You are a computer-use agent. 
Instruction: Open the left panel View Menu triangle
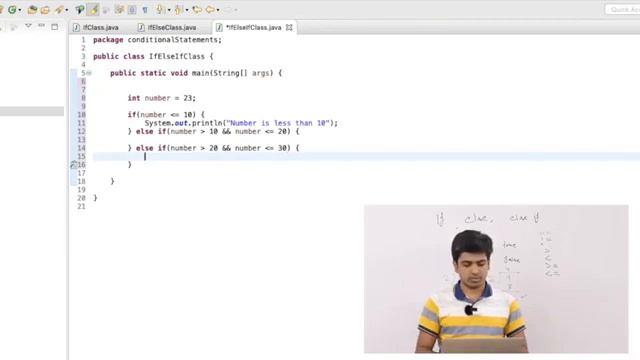28,26
